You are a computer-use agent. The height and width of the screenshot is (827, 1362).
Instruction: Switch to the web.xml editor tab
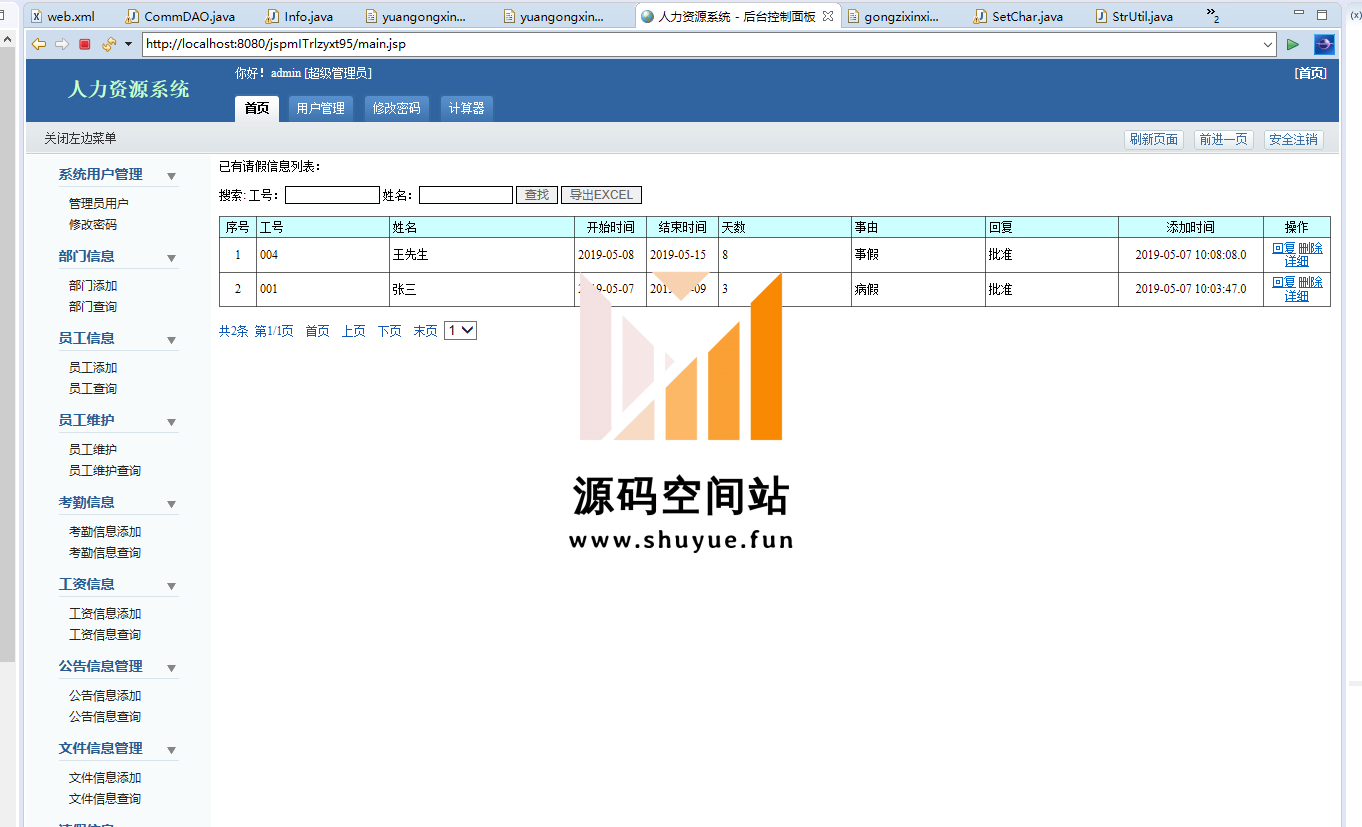pos(63,16)
